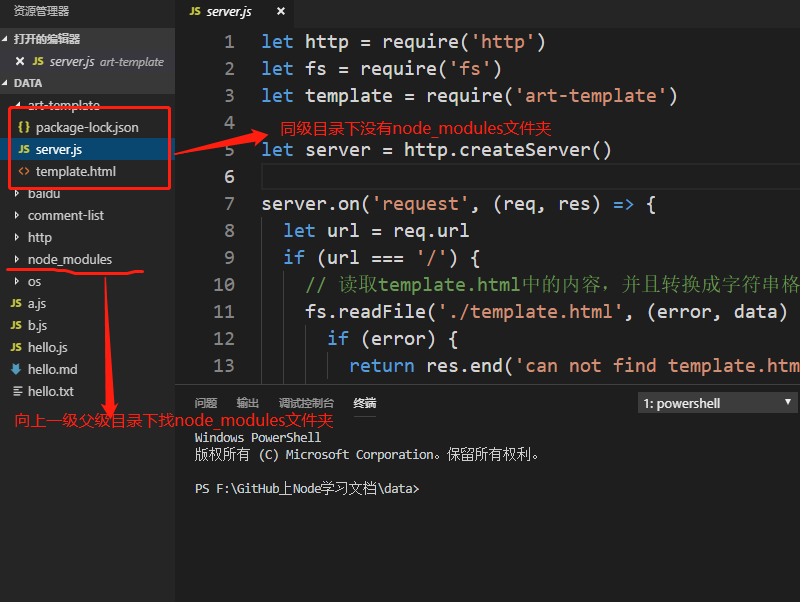Place cursor on empty line 6

[531, 177]
